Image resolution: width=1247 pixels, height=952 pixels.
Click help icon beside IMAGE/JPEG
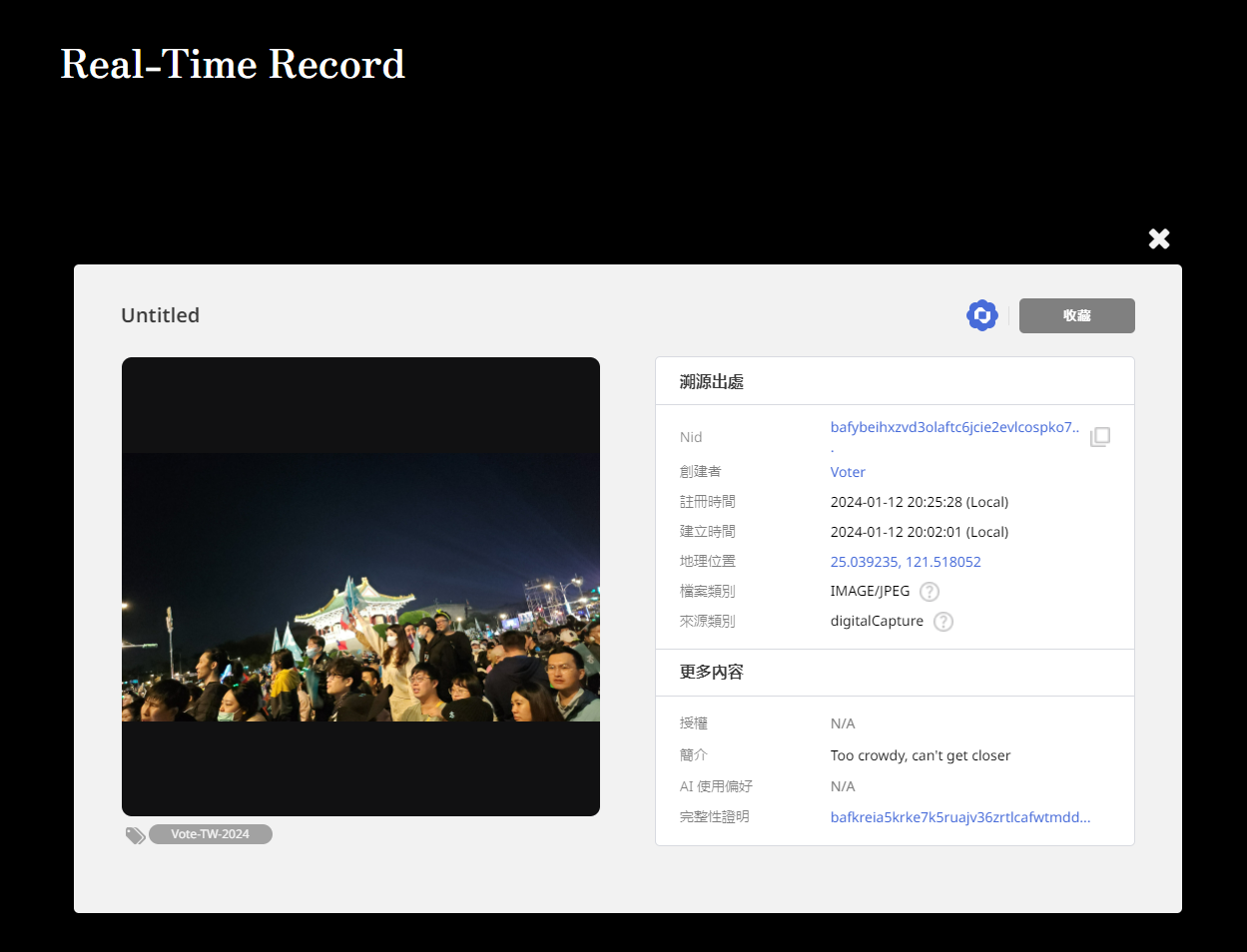pos(930,592)
